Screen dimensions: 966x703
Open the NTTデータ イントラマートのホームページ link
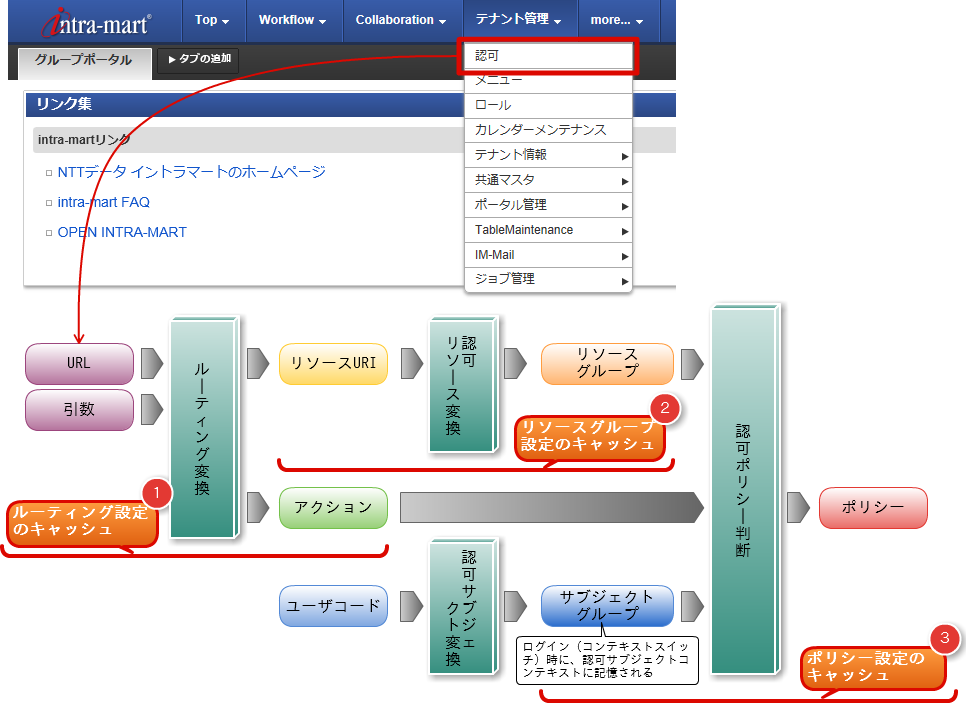click(192, 172)
